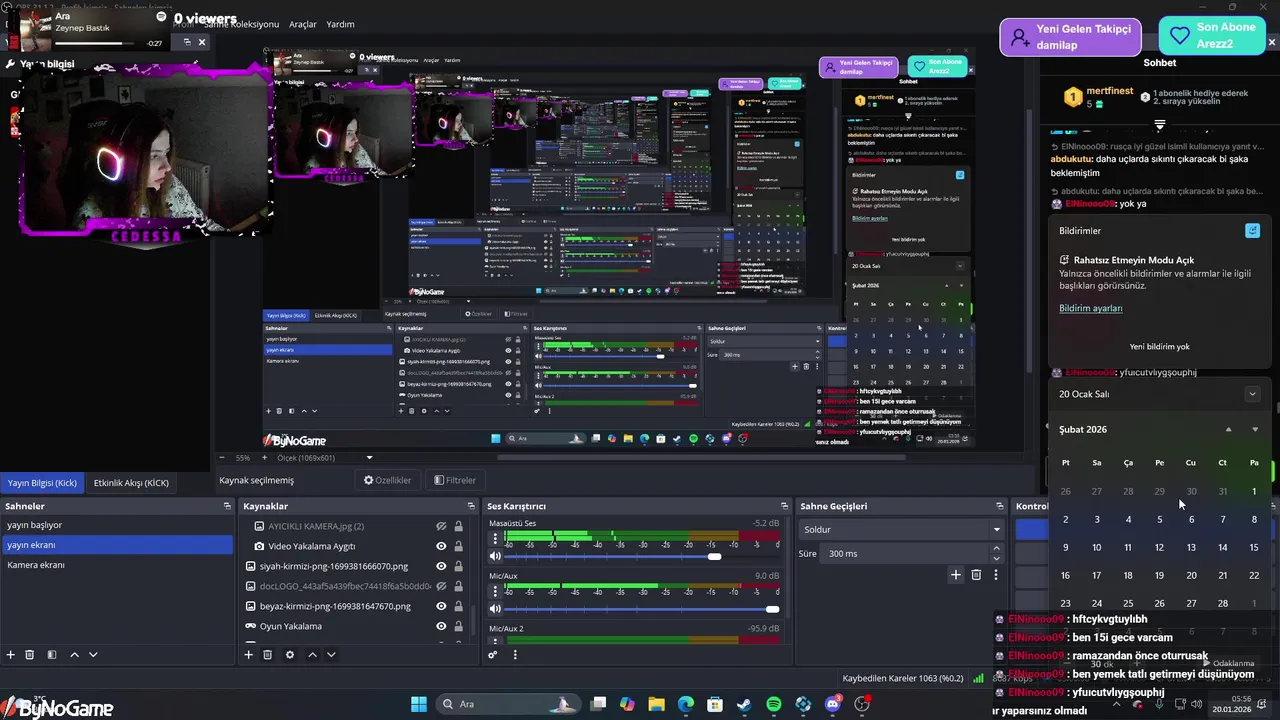Open advanced audio properties gears icon
Image resolution: width=1280 pixels, height=720 pixels.
pos(493,655)
